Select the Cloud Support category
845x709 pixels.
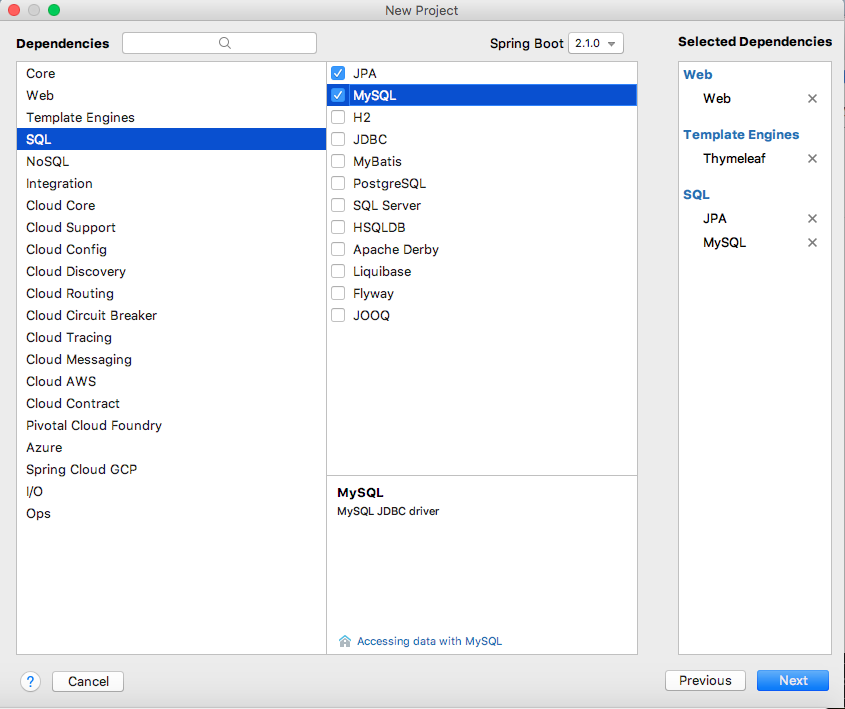[x=171, y=227]
